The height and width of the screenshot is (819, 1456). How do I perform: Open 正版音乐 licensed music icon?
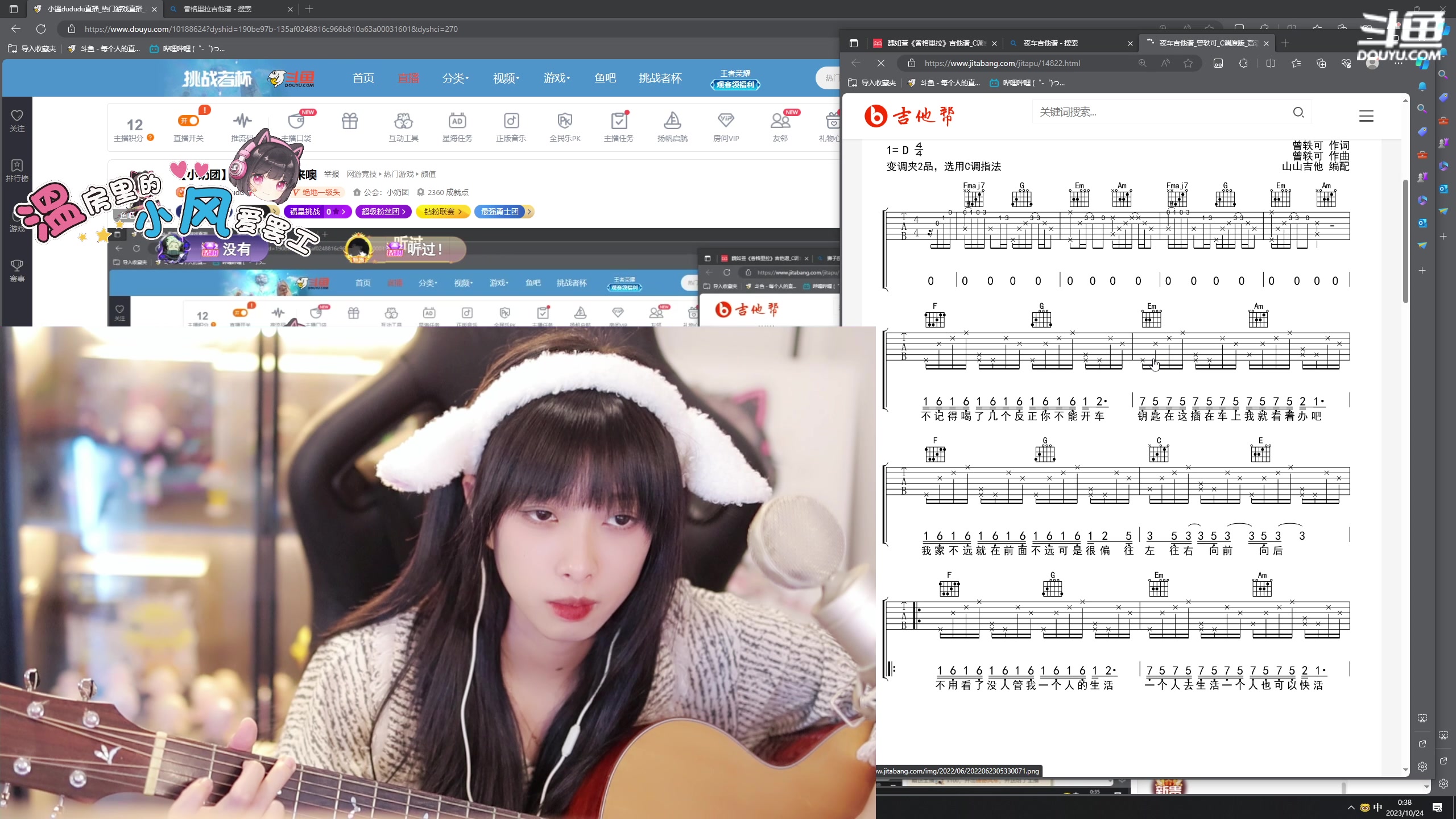pyautogui.click(x=511, y=121)
